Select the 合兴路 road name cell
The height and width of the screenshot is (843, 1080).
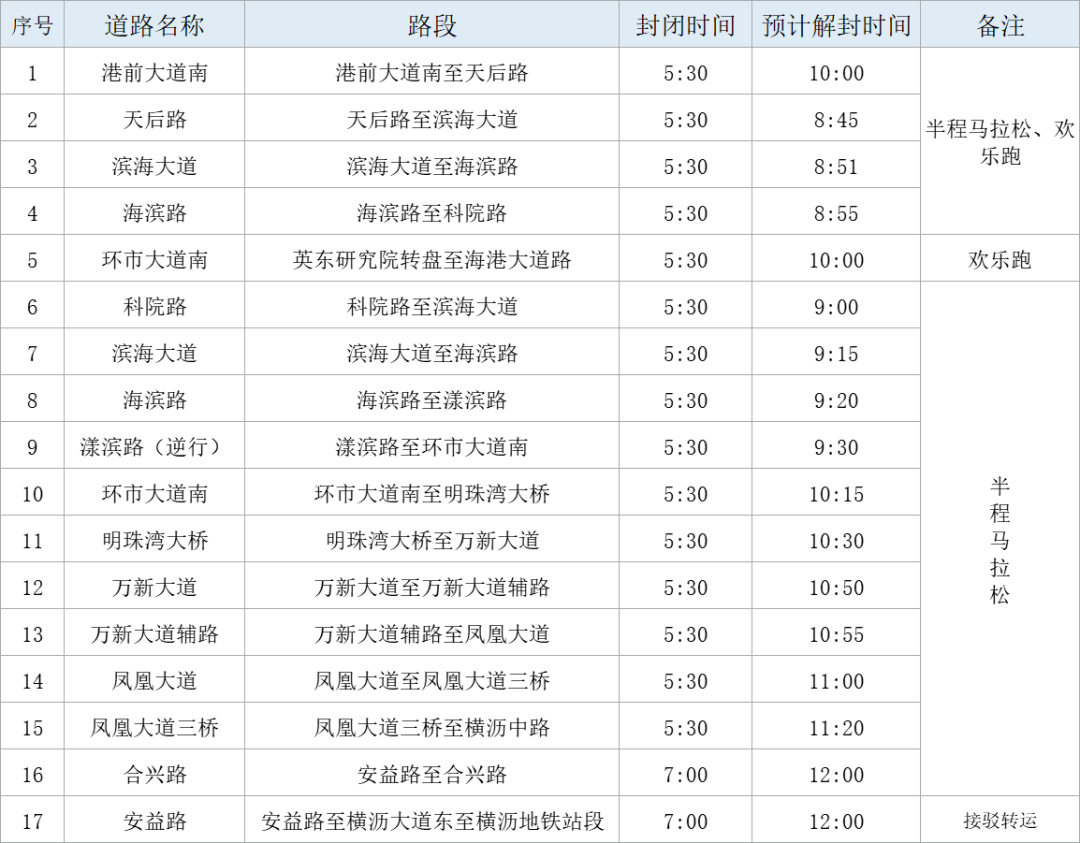tap(154, 775)
